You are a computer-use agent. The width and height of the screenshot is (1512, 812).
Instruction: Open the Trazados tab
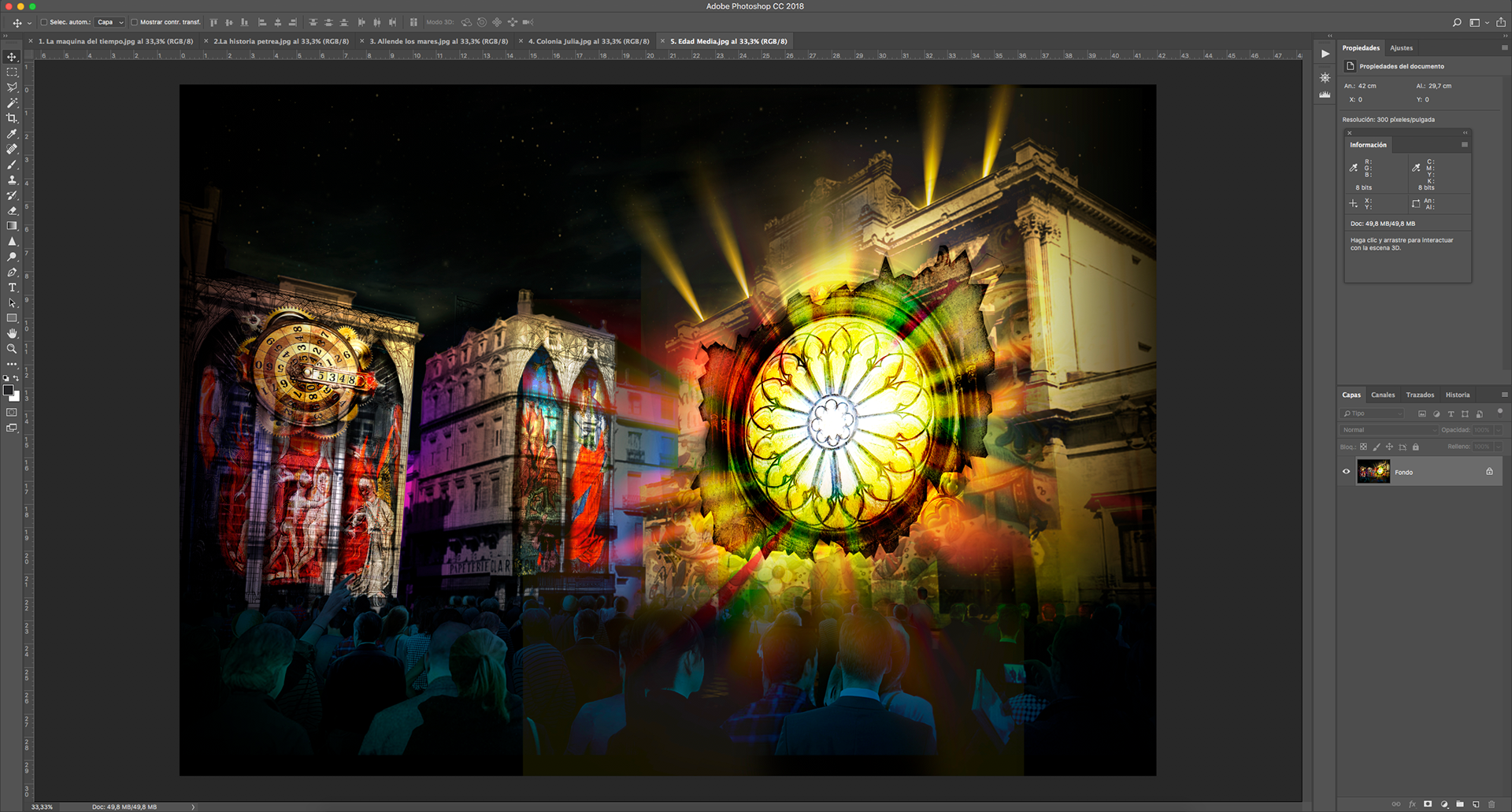click(1420, 395)
